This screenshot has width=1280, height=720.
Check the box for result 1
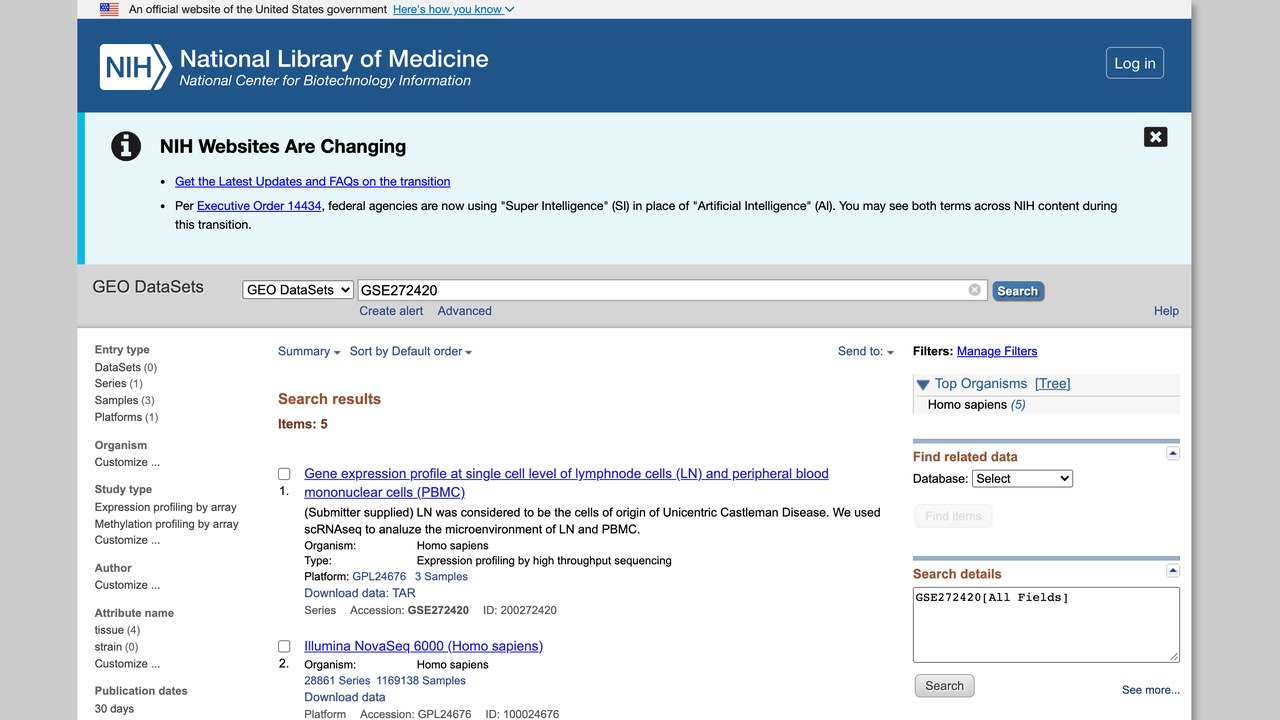click(x=284, y=474)
